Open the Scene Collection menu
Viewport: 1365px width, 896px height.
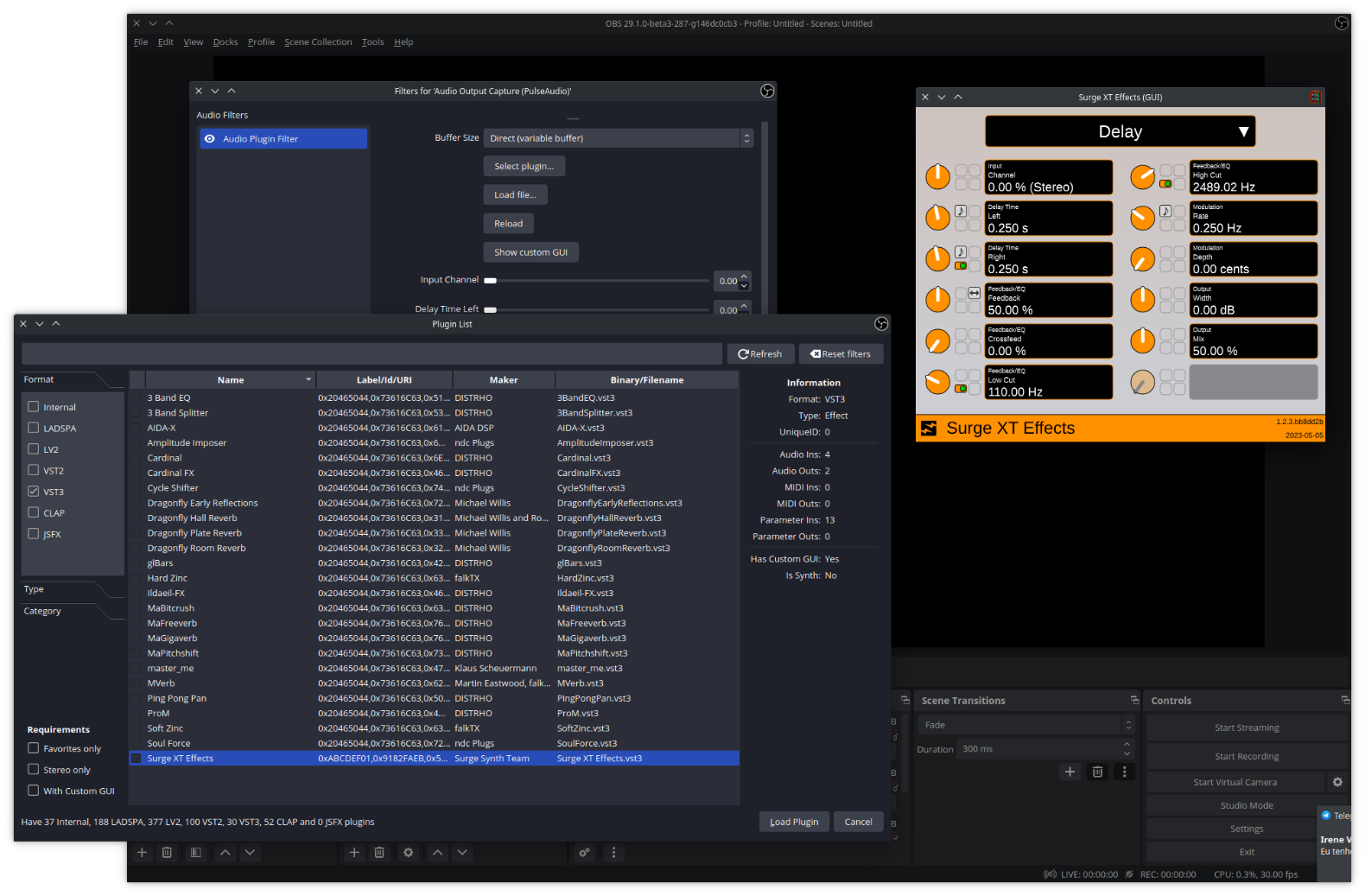click(319, 41)
